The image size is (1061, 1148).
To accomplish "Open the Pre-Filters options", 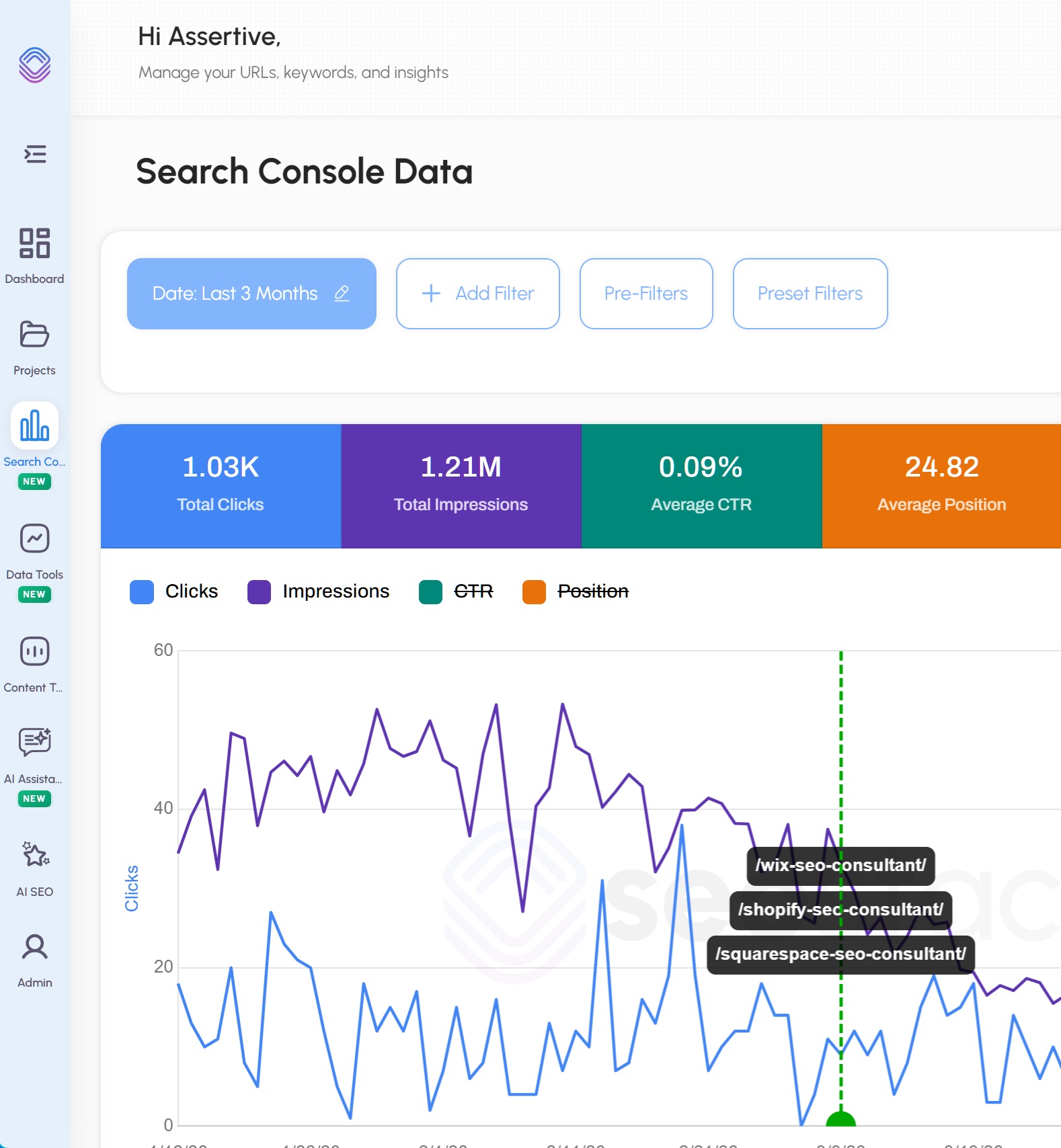I will coord(645,294).
